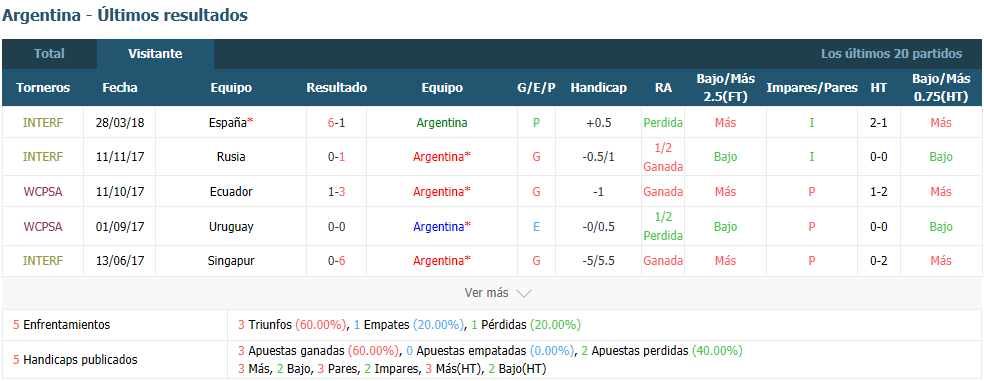The height and width of the screenshot is (381, 984).
Task: Open the Rusia team link
Action: (231, 157)
